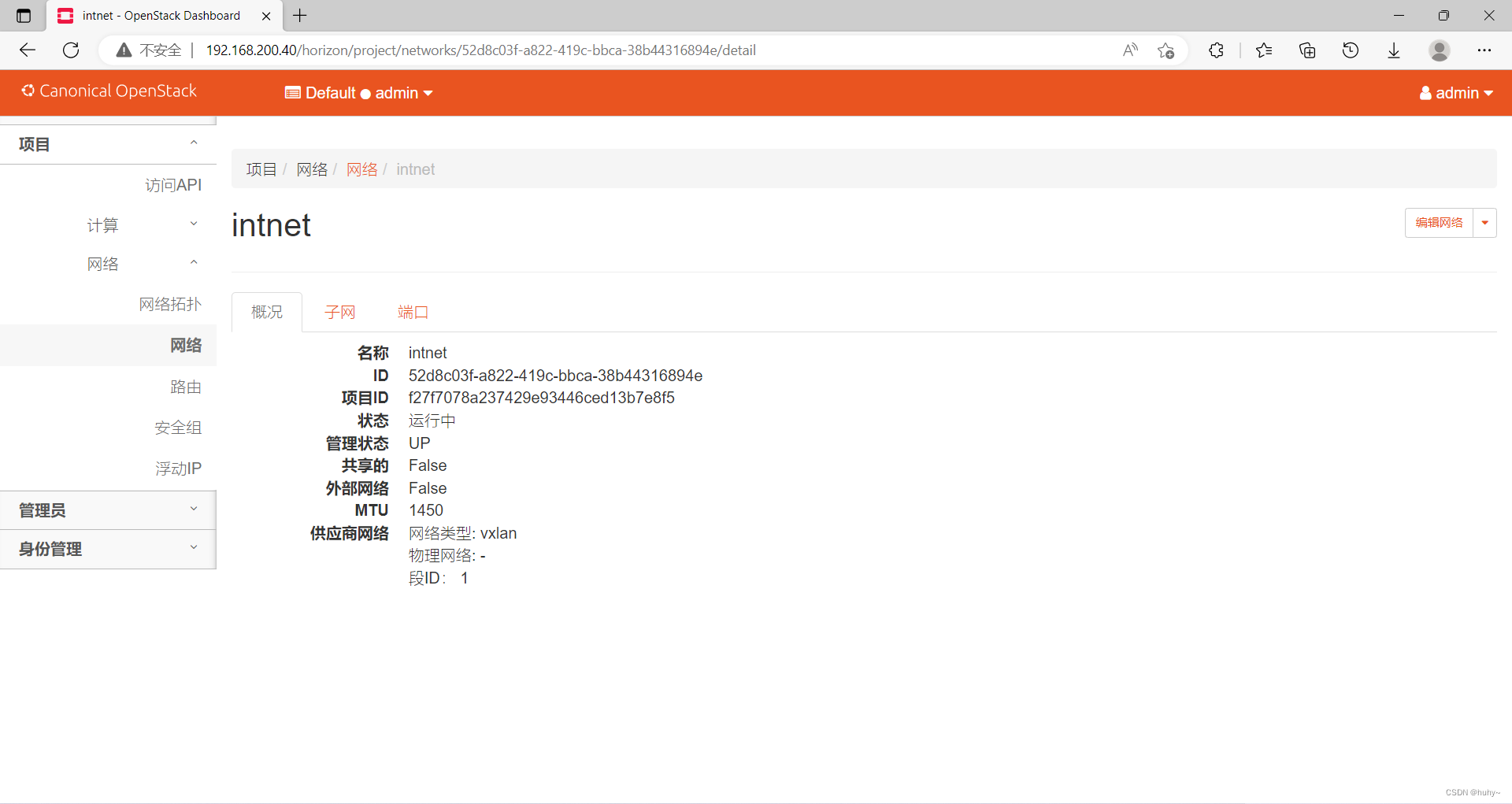Click the 段ID: 1 text
Screen dimensions: 1512x804
tap(439, 578)
